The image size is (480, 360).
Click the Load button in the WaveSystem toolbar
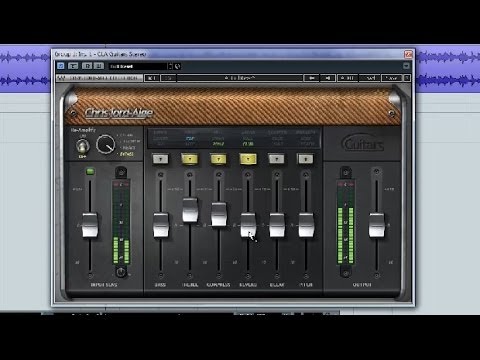tap(369, 78)
